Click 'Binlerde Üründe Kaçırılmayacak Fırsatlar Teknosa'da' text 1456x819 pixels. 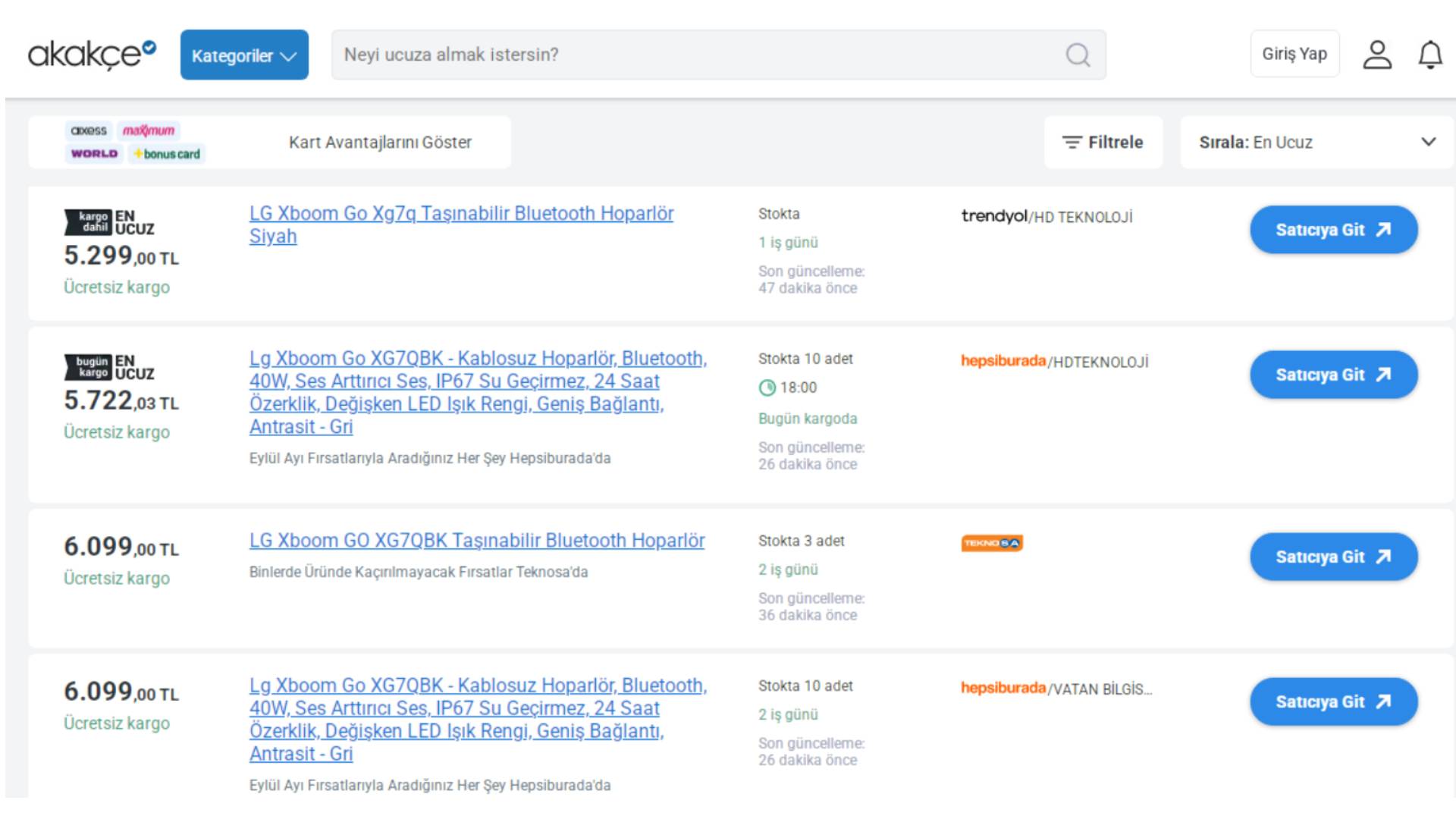419,572
